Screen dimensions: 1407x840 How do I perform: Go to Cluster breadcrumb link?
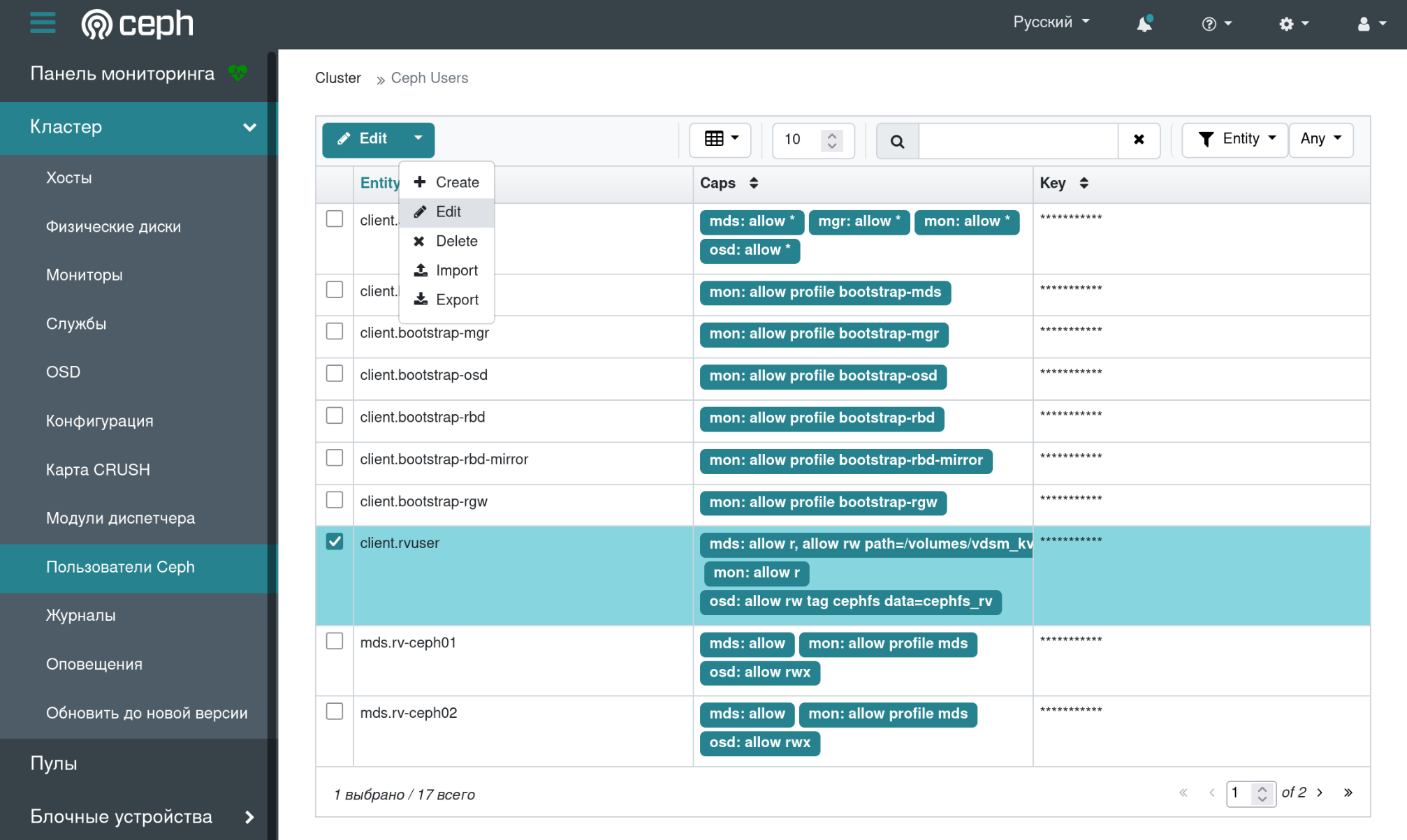click(x=337, y=78)
